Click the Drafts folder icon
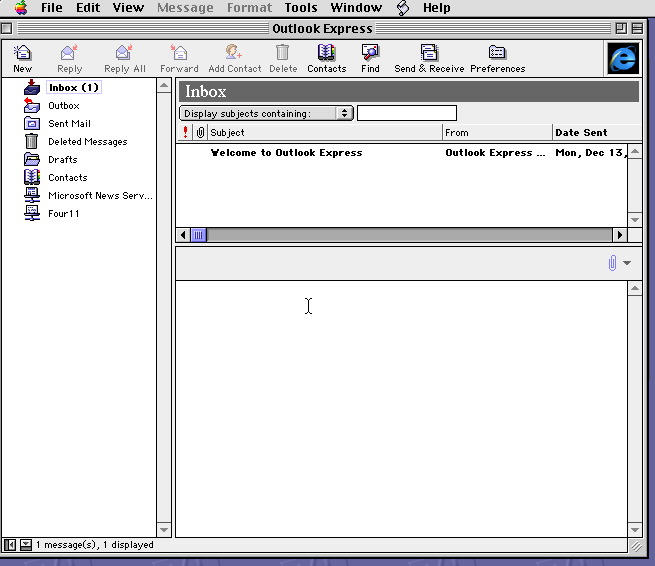655x566 pixels. [x=32, y=159]
